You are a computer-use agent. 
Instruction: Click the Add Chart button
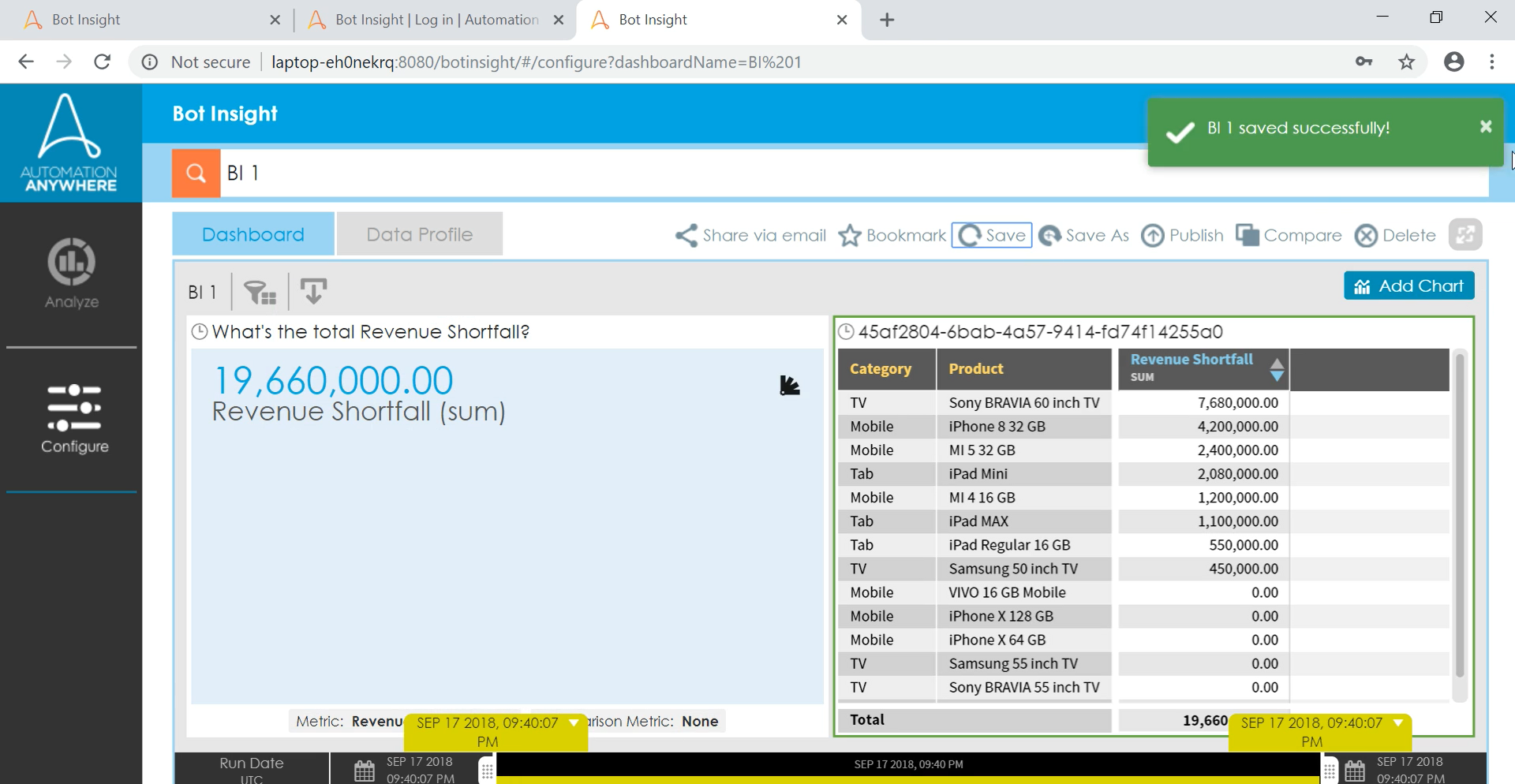(1409, 286)
